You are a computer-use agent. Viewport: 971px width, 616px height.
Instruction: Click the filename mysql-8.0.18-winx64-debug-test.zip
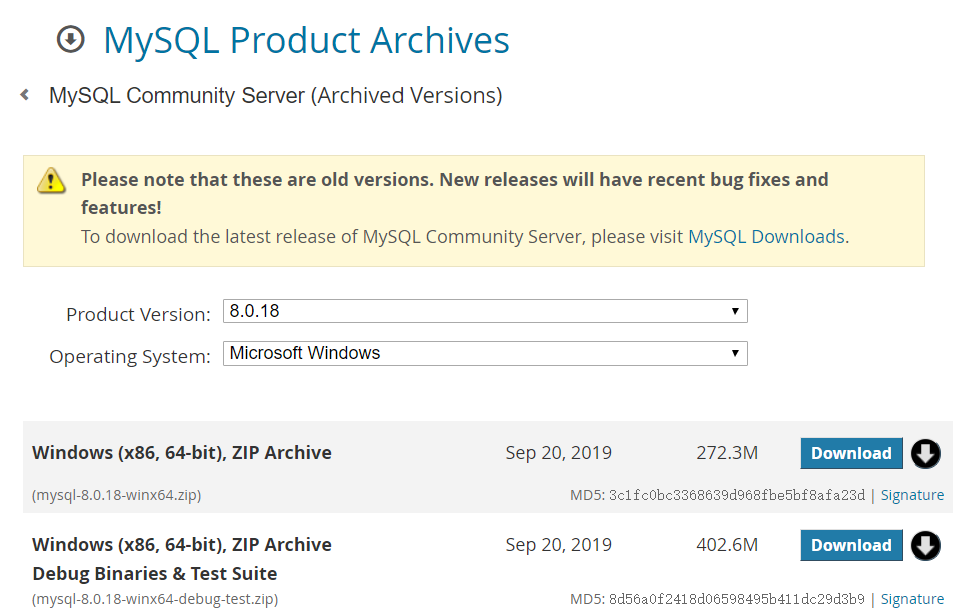pyautogui.click(x=155, y=599)
